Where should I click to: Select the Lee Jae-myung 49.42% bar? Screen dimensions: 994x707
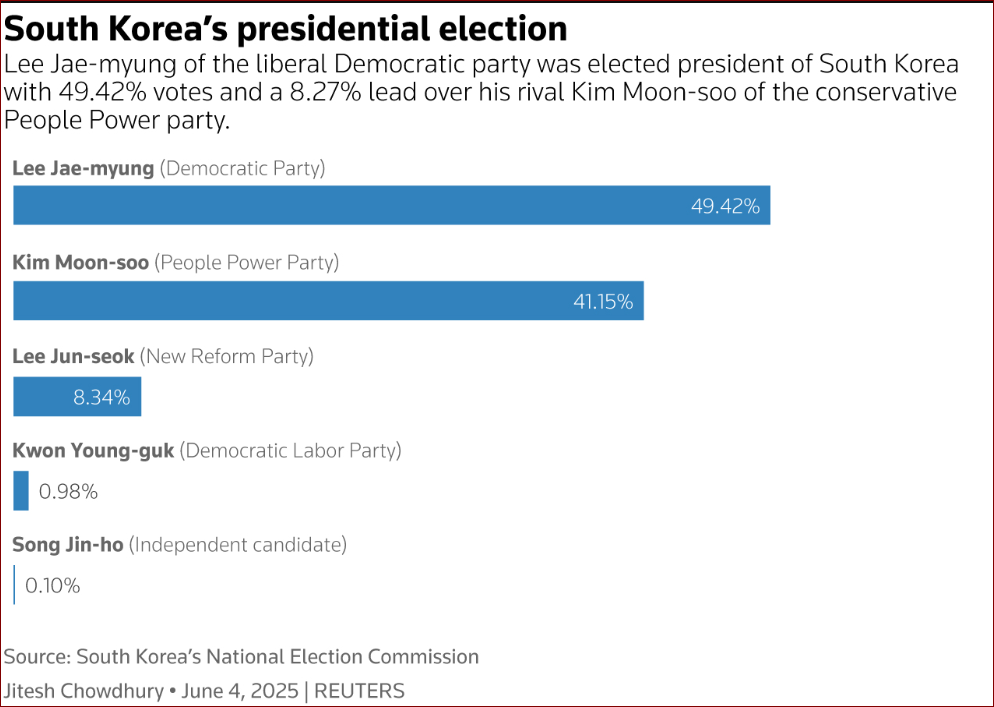click(x=392, y=205)
